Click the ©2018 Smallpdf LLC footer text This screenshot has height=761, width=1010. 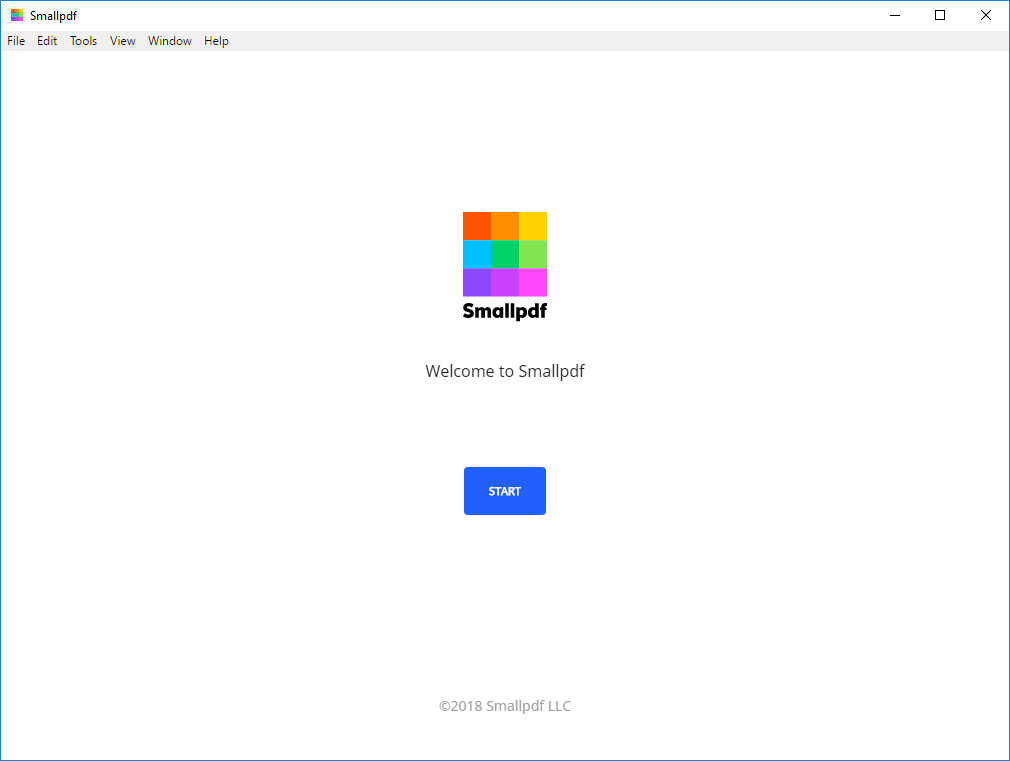coord(505,706)
